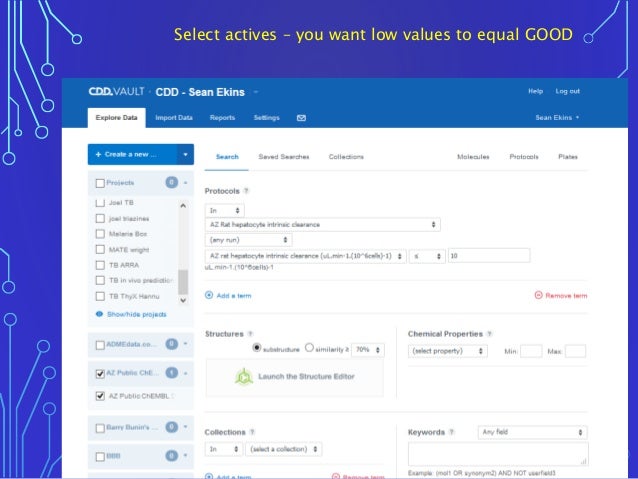This screenshot has width=638, height=479.
Task: Expand the ADMEdata vault arrow
Action: pyautogui.click(x=186, y=344)
